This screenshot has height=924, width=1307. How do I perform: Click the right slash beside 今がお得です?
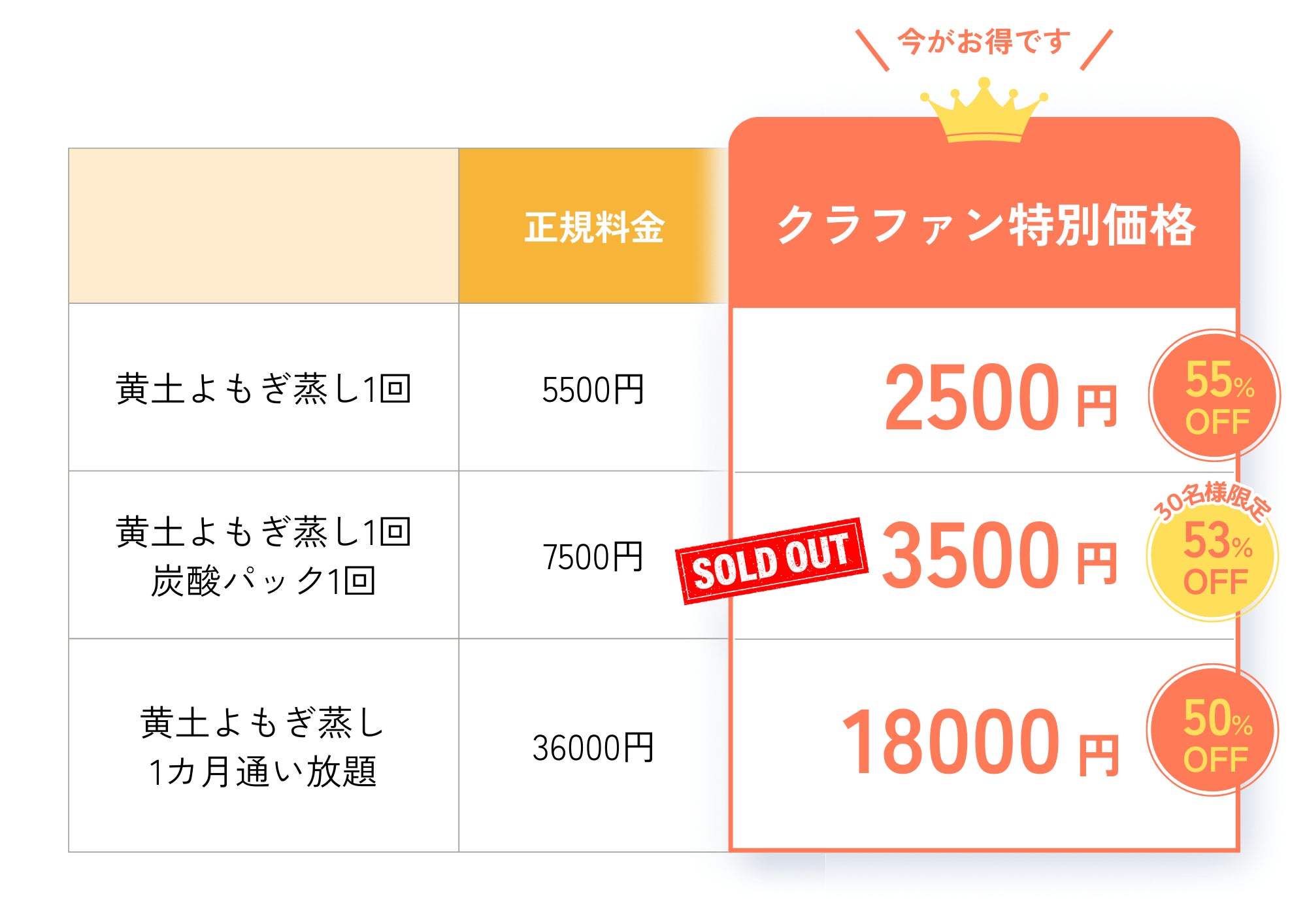pyautogui.click(x=1097, y=50)
